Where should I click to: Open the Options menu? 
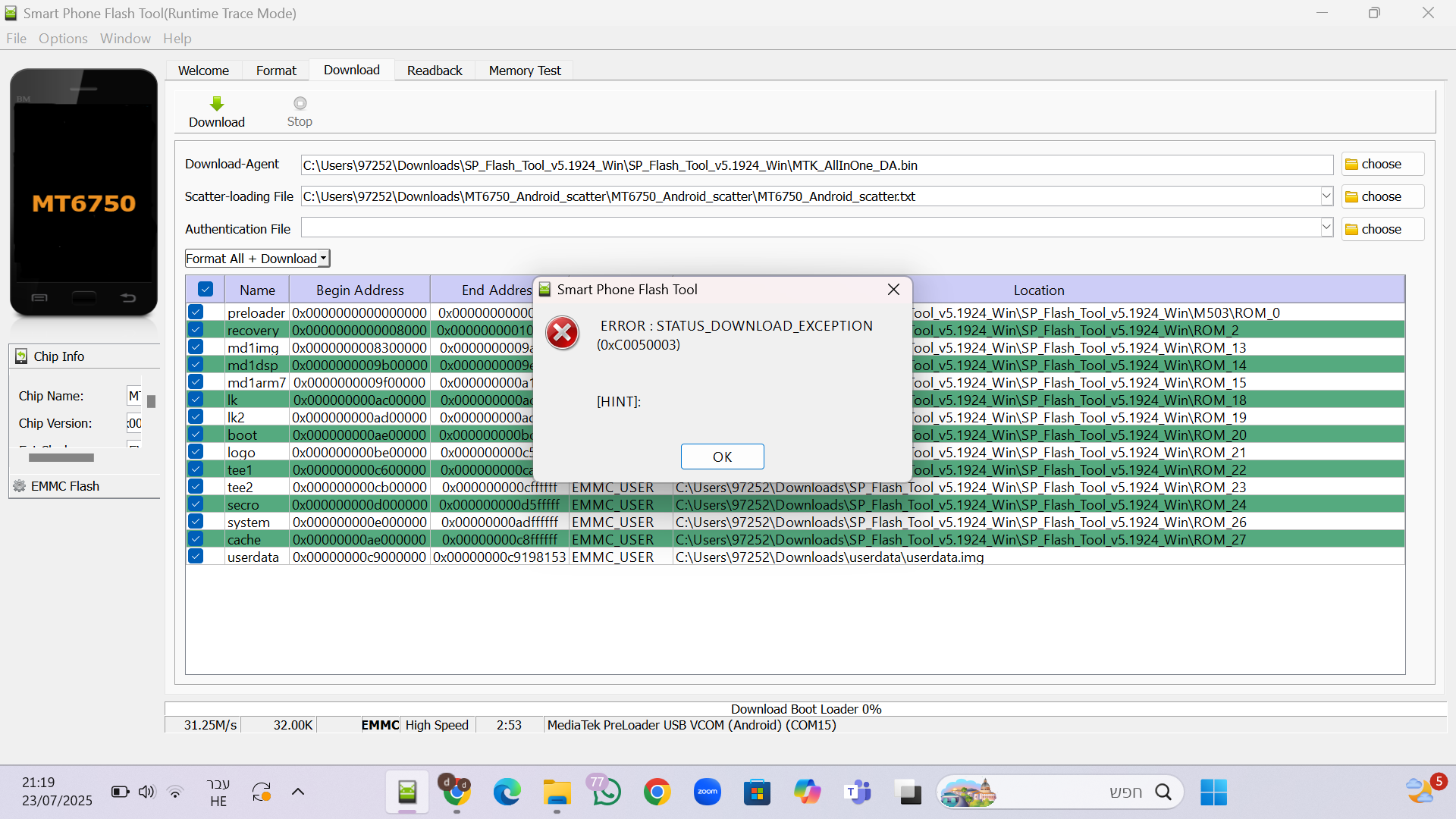pyautogui.click(x=63, y=39)
